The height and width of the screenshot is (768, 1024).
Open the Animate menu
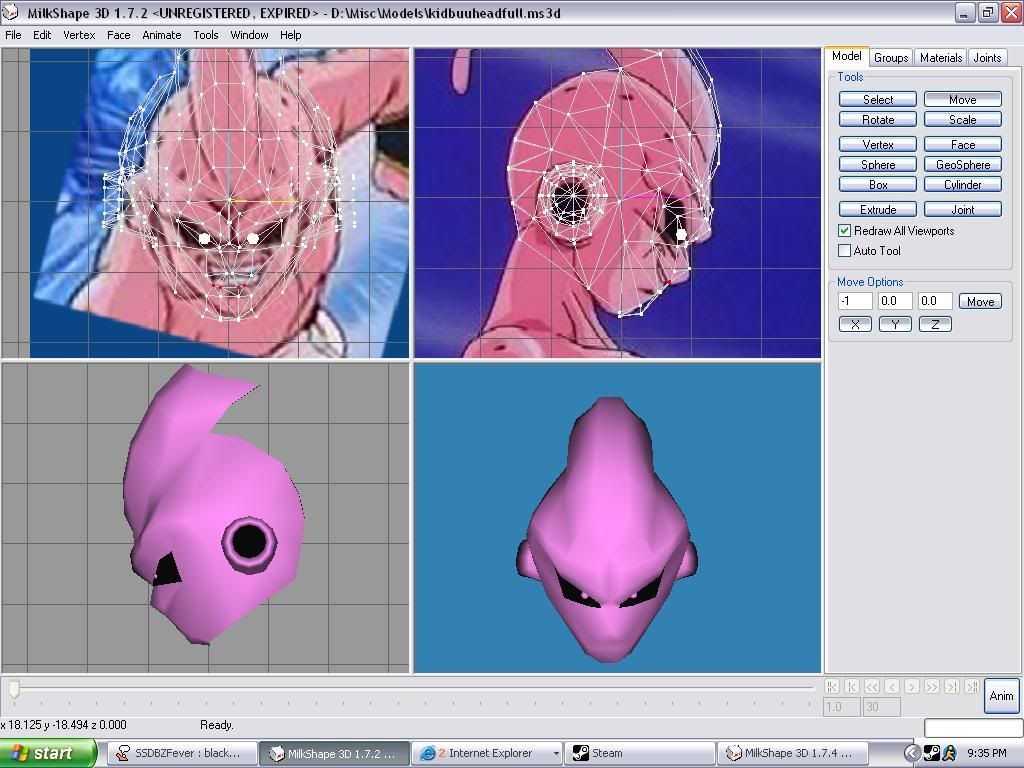162,35
